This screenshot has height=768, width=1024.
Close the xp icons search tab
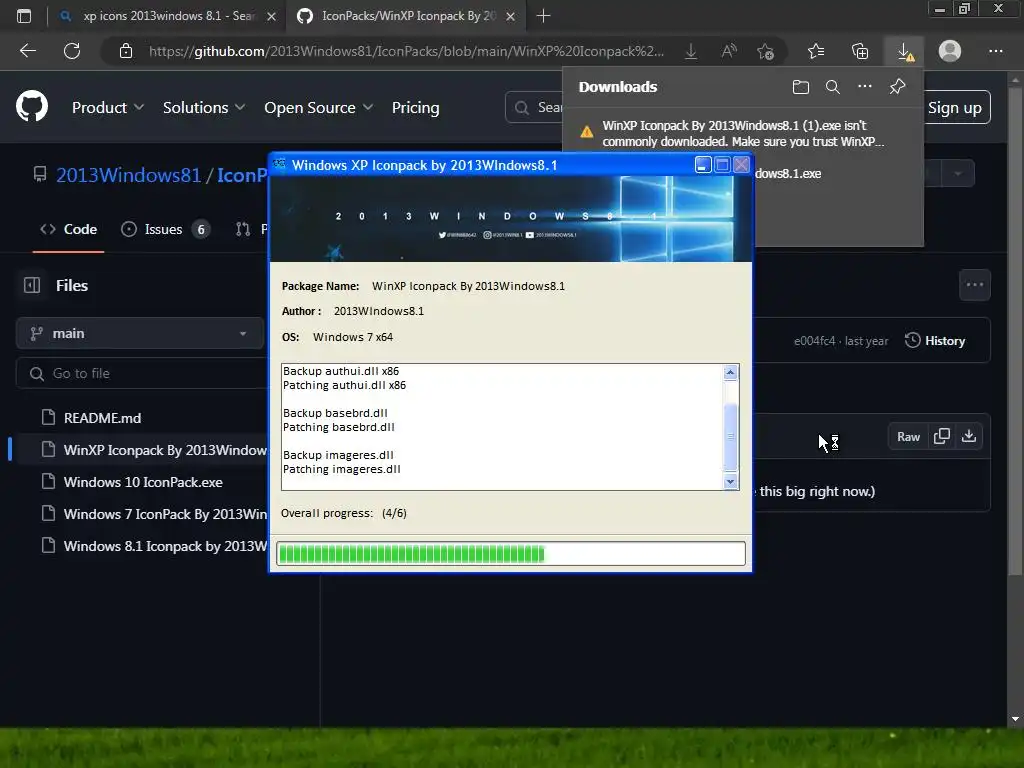[x=271, y=16]
